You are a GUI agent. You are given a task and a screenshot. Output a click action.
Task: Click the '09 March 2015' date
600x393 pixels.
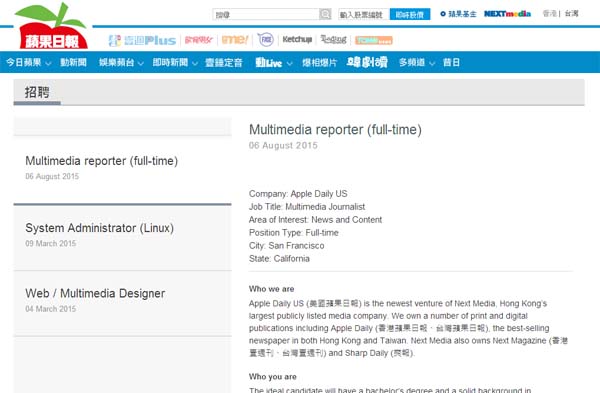pyautogui.click(x=51, y=243)
